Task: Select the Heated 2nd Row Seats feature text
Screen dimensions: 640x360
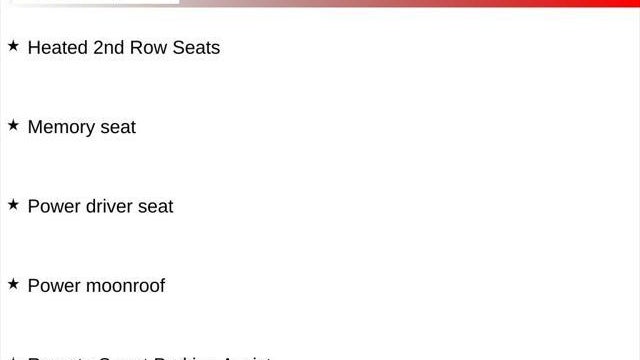Action: [x=124, y=47]
